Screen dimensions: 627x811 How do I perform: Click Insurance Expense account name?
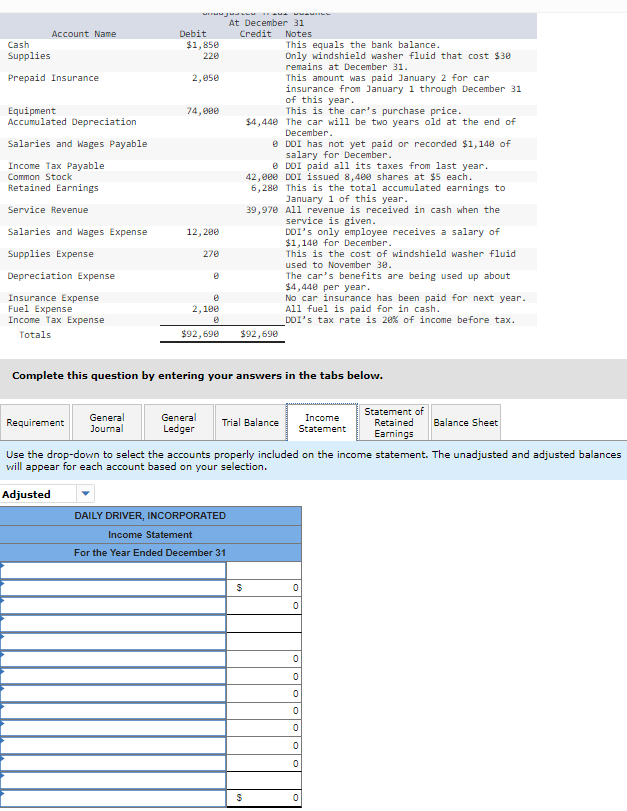[x=53, y=298]
